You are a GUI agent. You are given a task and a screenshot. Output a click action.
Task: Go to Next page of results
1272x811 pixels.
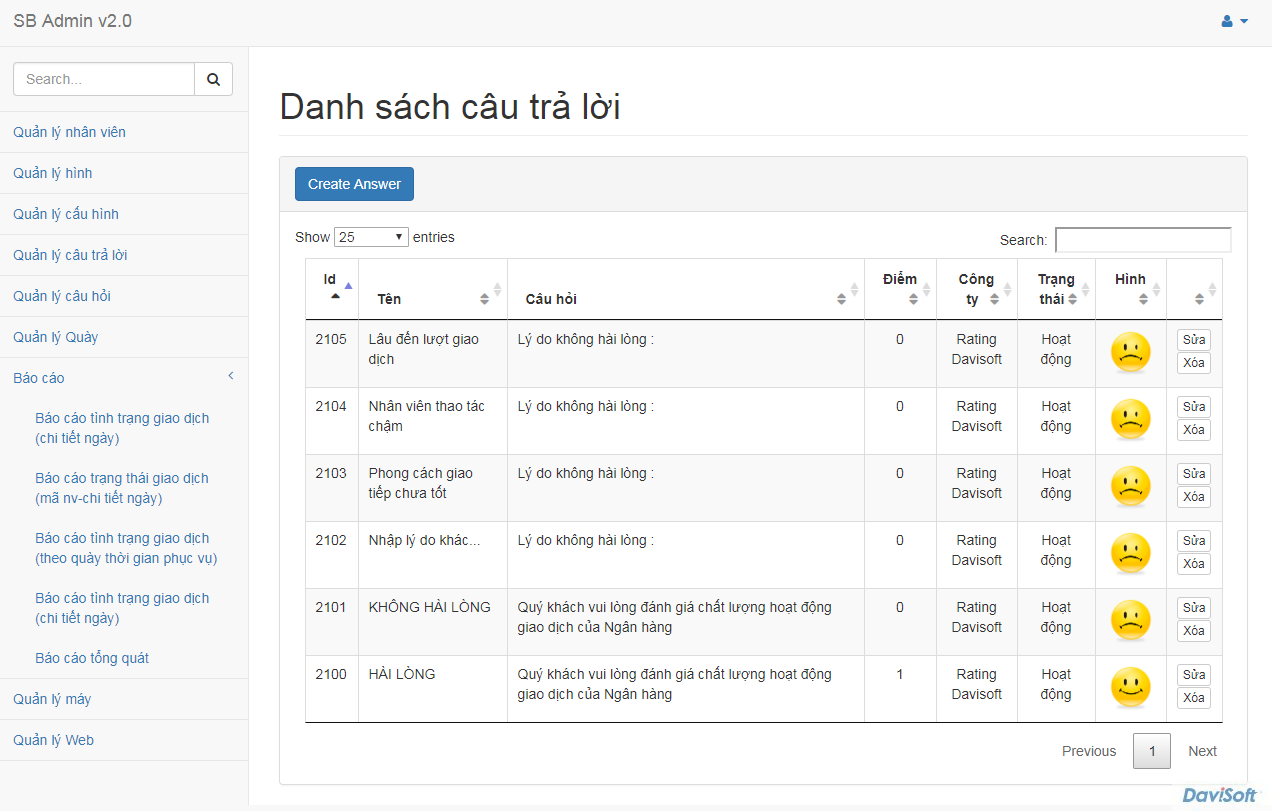tap(1202, 751)
